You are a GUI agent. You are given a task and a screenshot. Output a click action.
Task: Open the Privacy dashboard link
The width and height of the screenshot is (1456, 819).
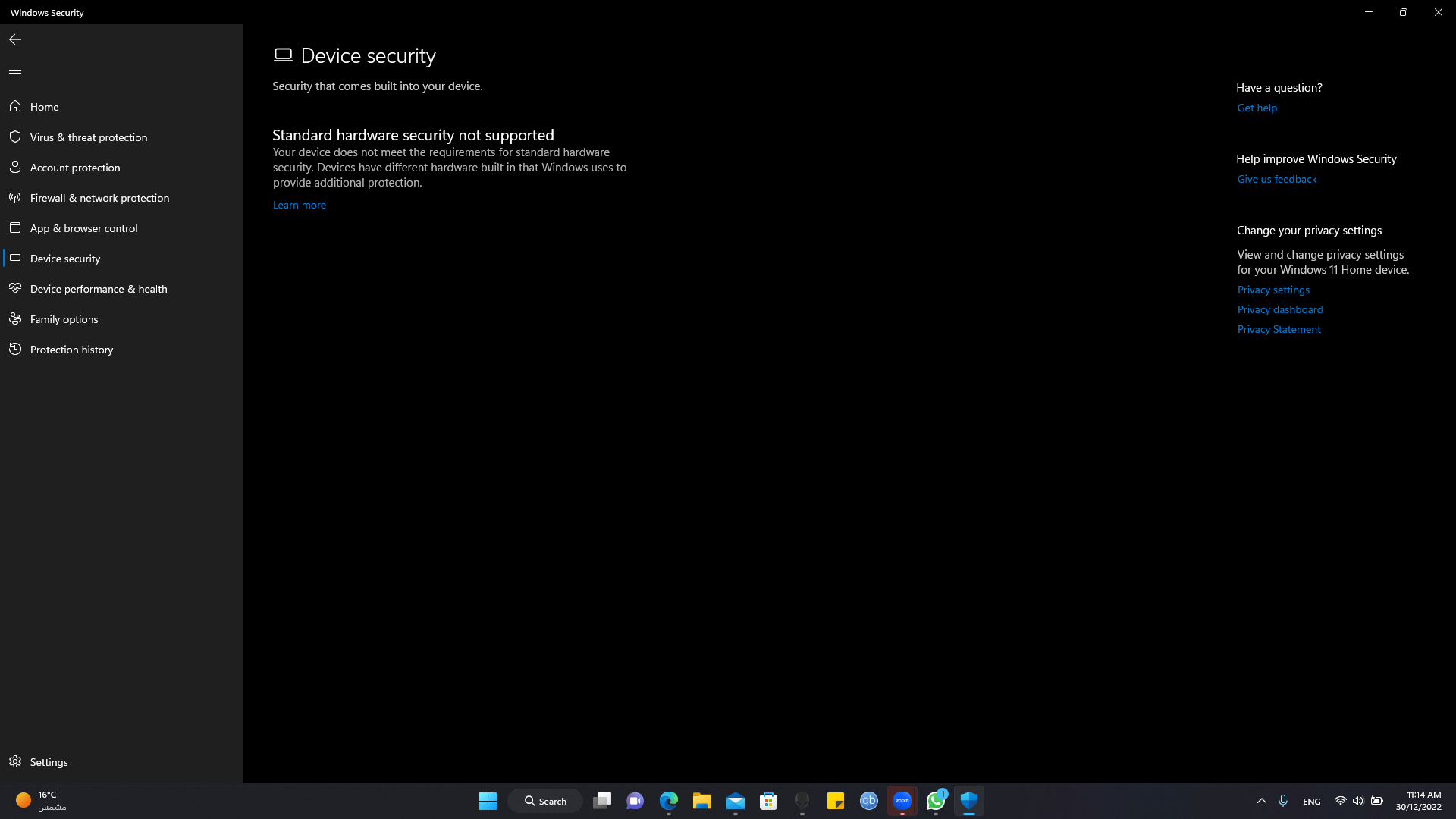point(1279,309)
